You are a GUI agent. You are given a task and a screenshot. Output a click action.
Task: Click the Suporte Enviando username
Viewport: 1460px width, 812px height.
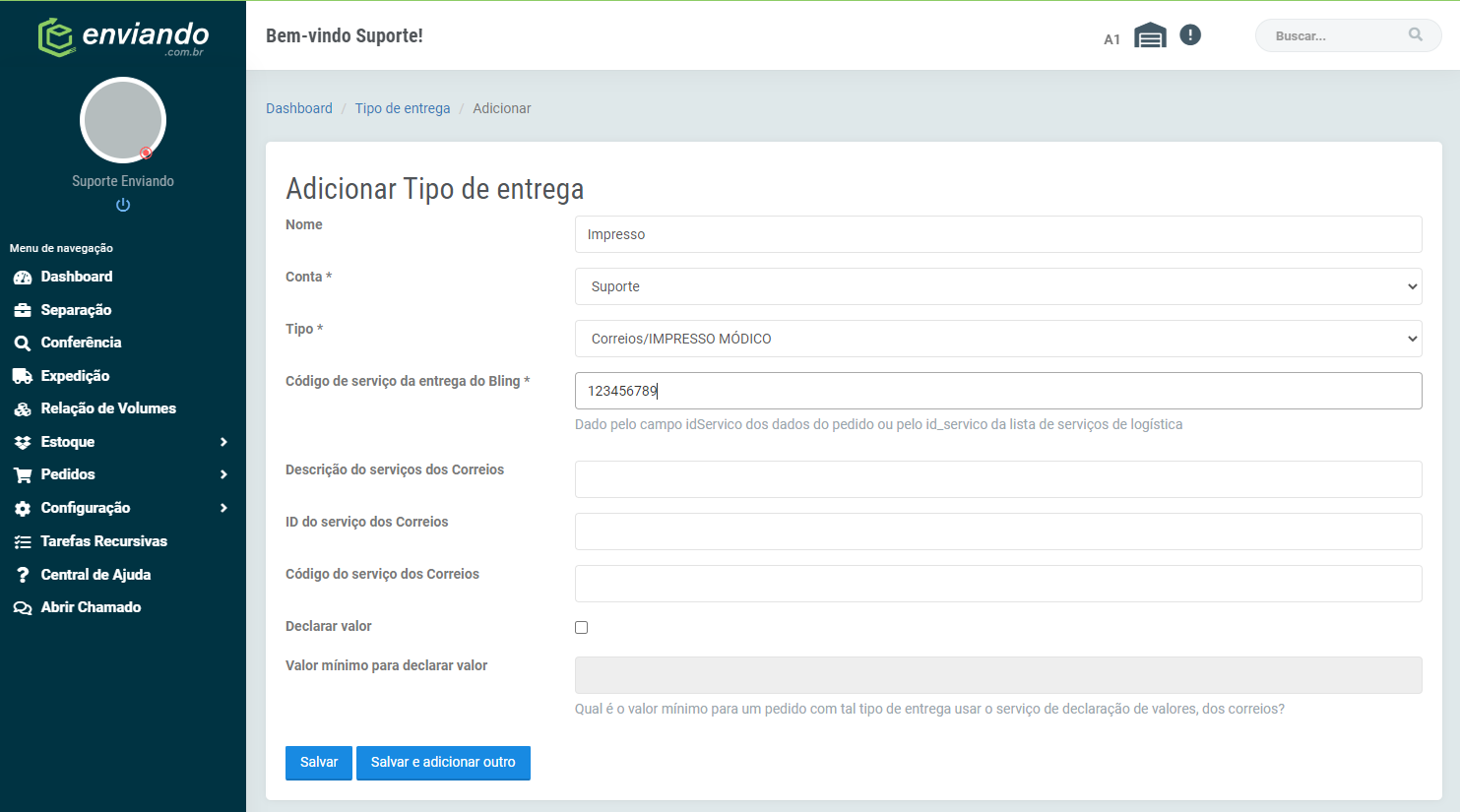pyautogui.click(x=123, y=181)
